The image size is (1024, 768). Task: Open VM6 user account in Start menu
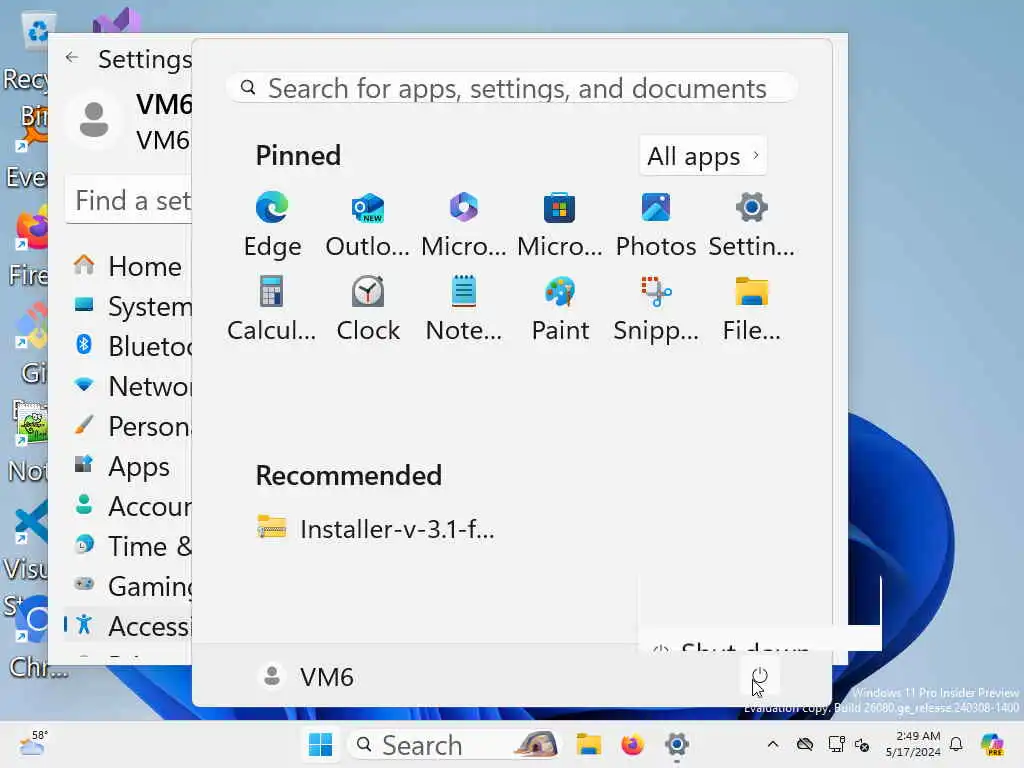click(306, 677)
